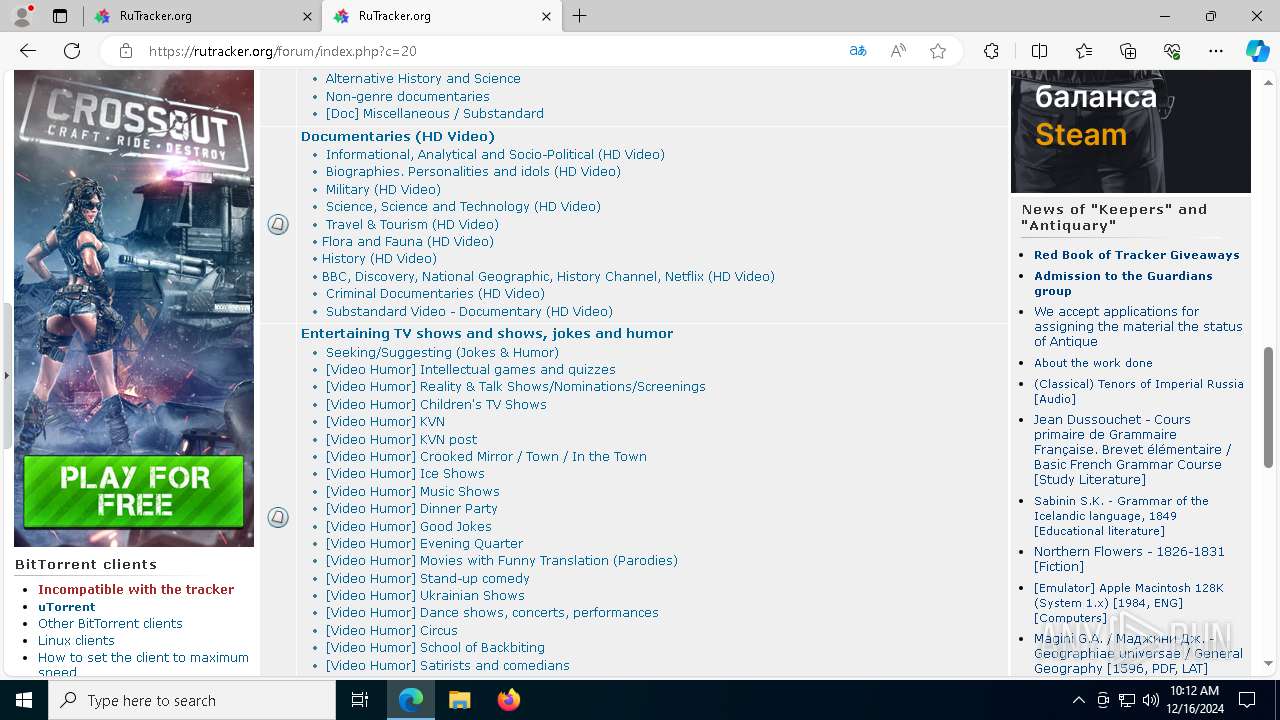The width and height of the screenshot is (1280, 720).
Task: Click the Crossout Play For Free banner
Action: [134, 308]
